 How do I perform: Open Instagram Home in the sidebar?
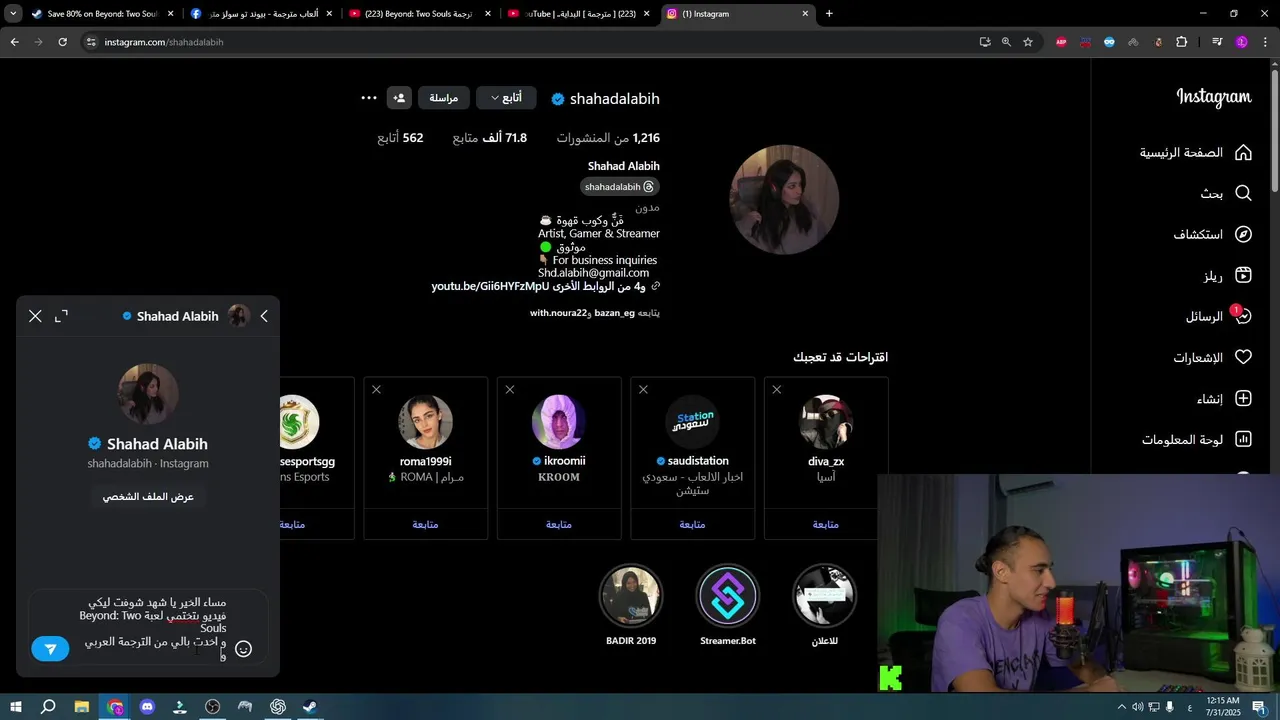pyautogui.click(x=1196, y=153)
